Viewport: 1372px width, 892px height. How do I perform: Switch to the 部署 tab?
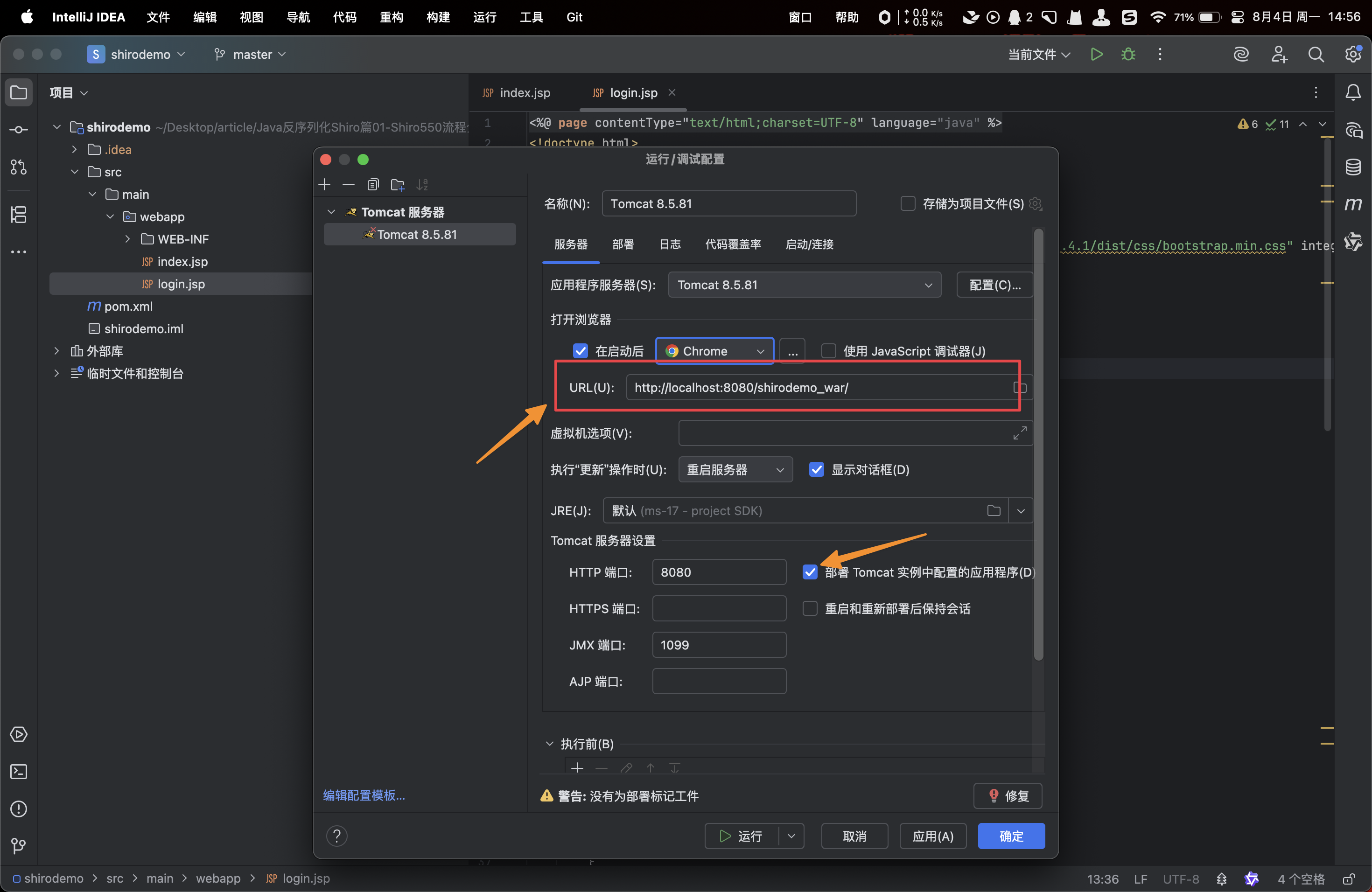tap(623, 244)
